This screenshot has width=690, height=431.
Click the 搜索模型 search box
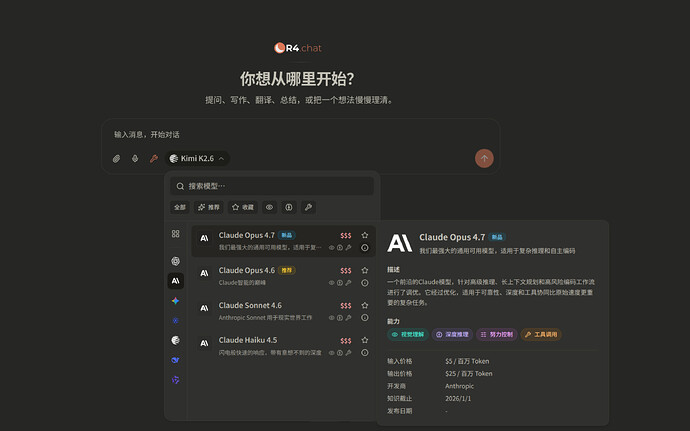(x=272, y=186)
